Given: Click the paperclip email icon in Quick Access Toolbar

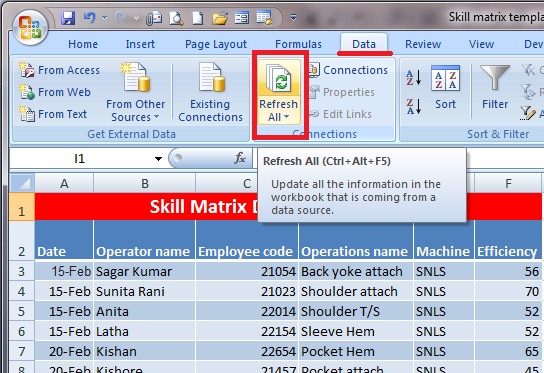Looking at the screenshot, I should [154, 18].
